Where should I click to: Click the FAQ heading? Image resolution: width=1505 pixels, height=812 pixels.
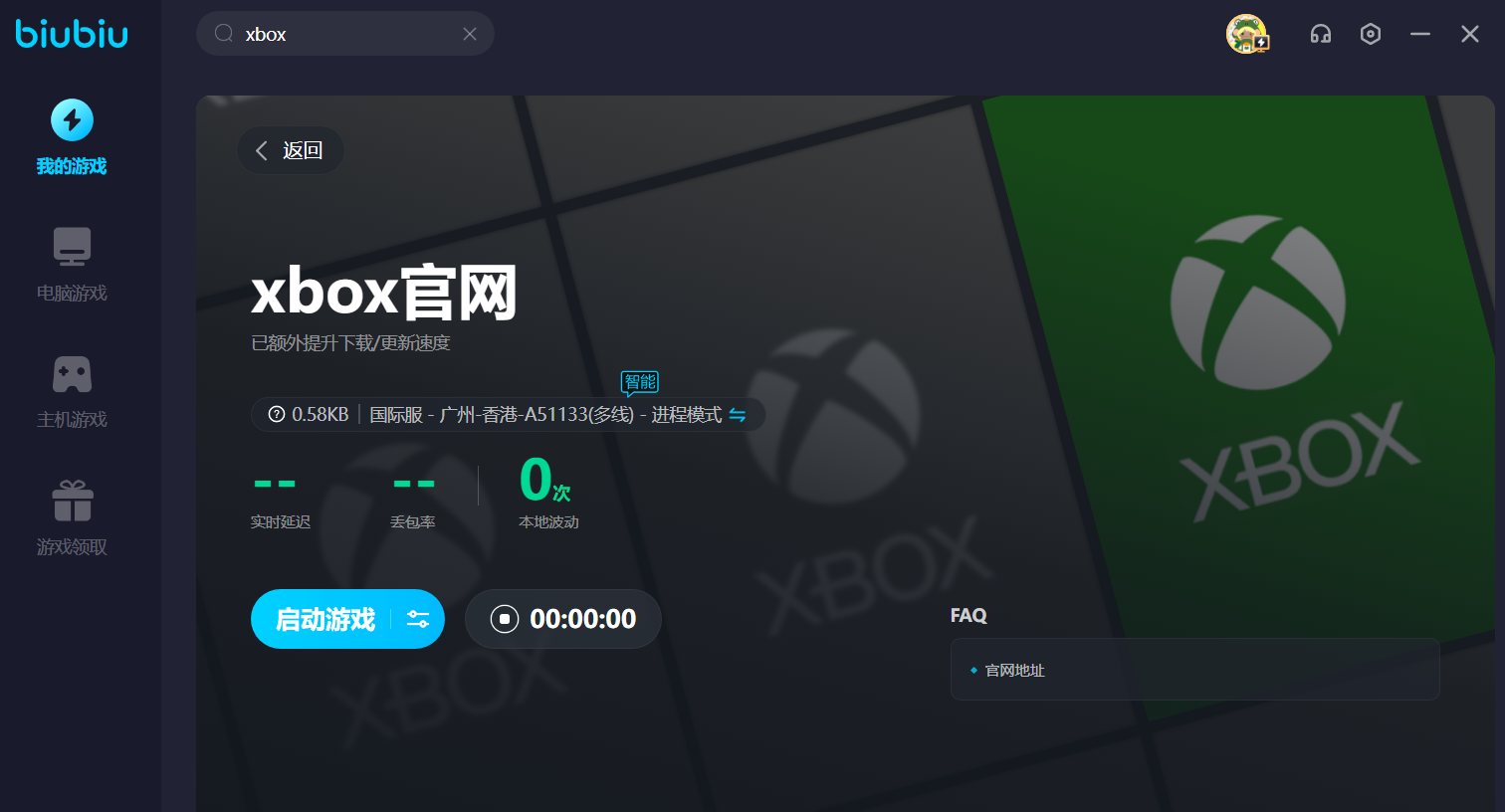click(968, 615)
